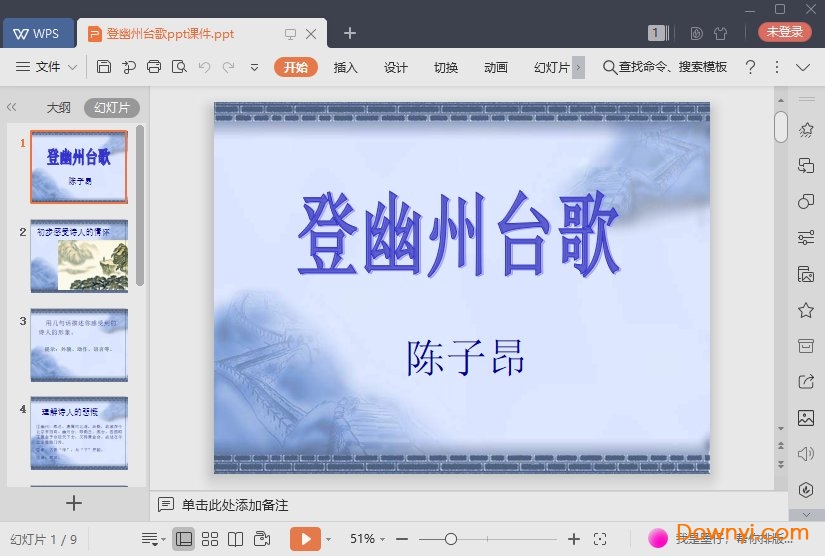Viewport: 825px width, 556px height.
Task: Zoom out with the minus button
Action: click(402, 539)
